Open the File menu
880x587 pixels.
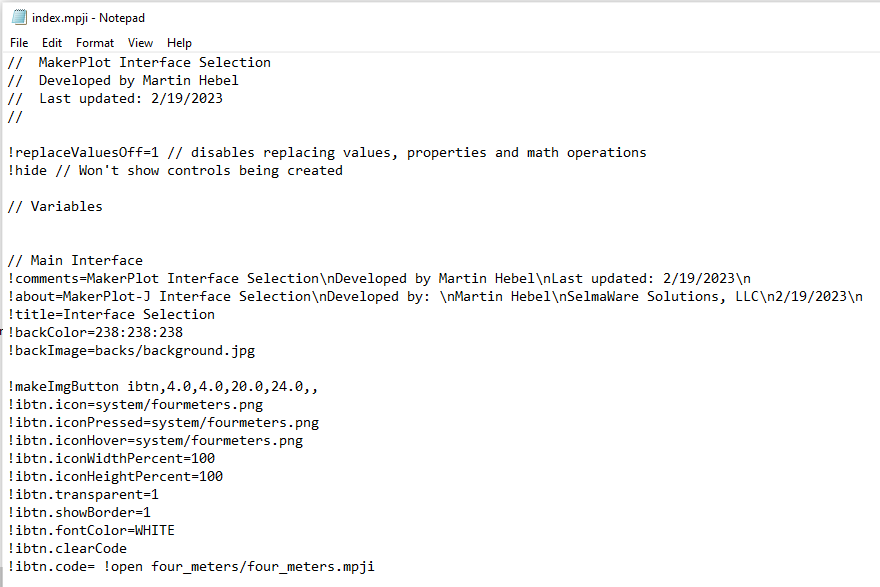click(19, 43)
